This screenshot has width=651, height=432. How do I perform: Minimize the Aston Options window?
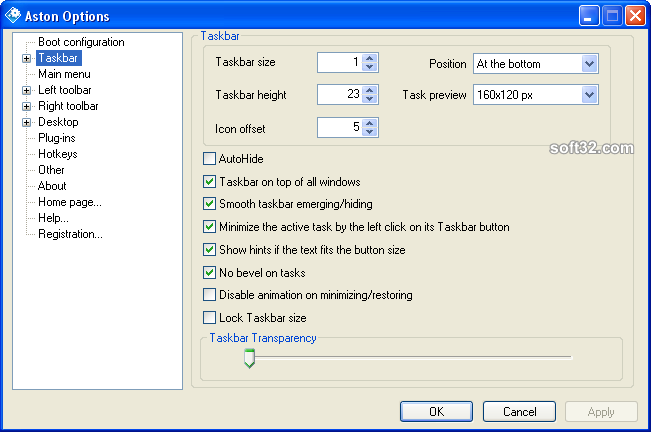tap(589, 16)
